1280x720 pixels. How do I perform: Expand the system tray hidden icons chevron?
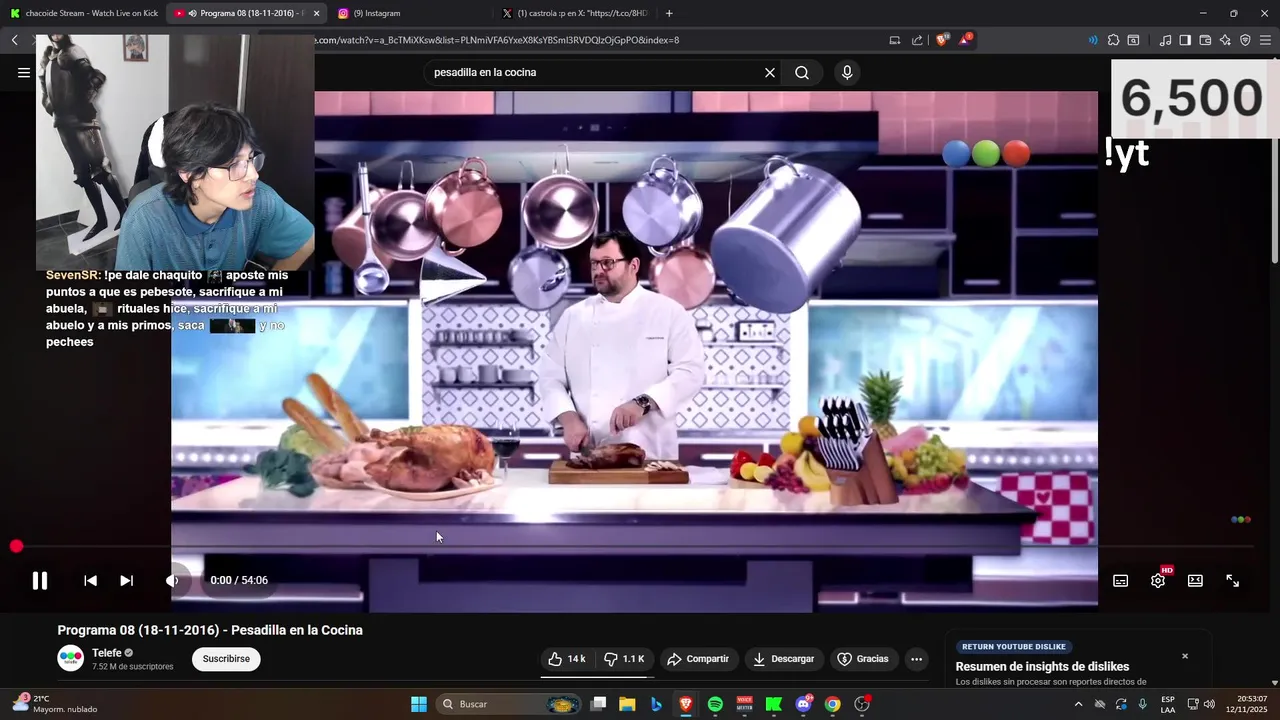click(x=1078, y=704)
